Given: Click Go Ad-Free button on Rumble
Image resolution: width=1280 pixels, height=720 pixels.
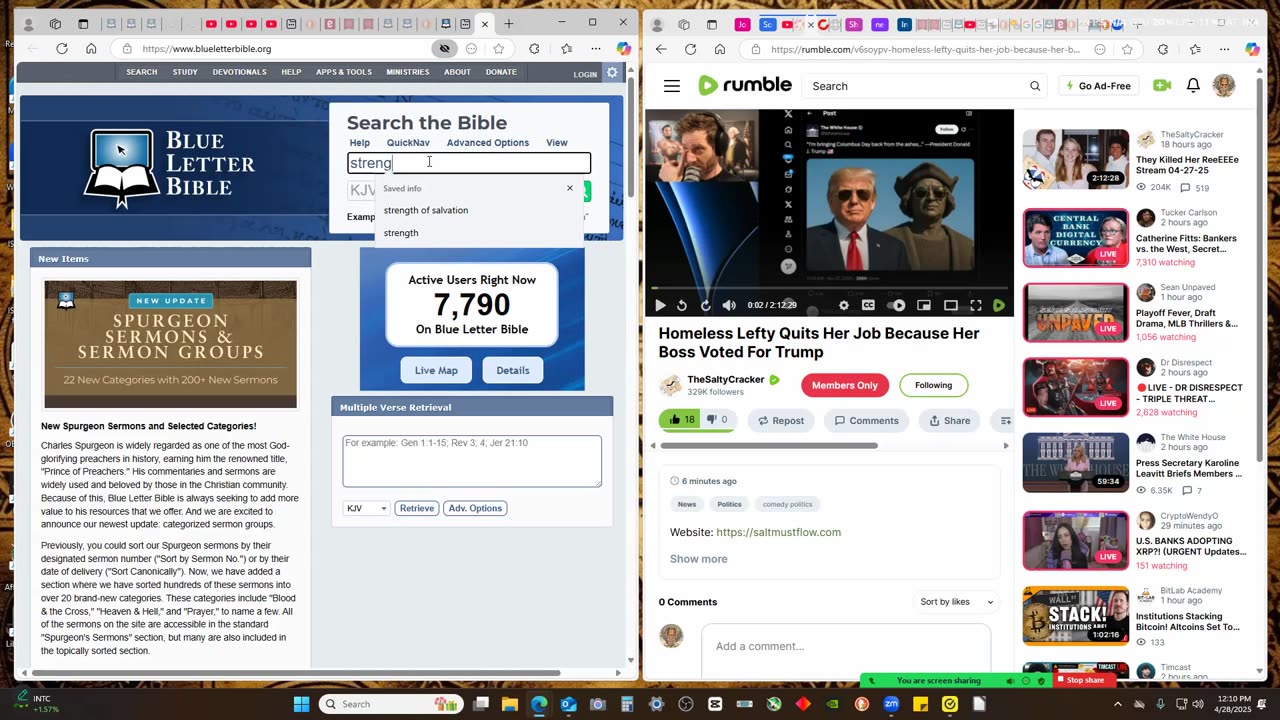Looking at the screenshot, I should point(1098,86).
